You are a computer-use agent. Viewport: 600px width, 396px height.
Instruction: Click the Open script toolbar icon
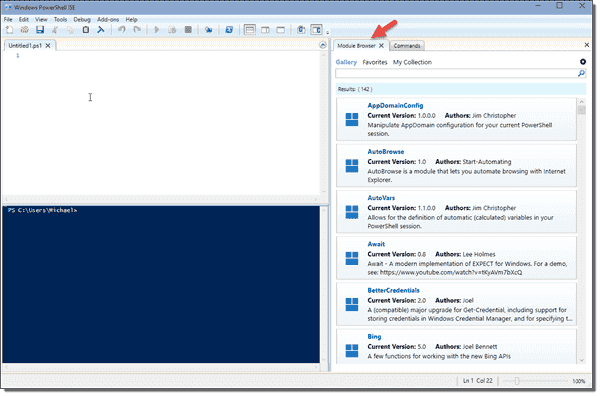[x=24, y=30]
